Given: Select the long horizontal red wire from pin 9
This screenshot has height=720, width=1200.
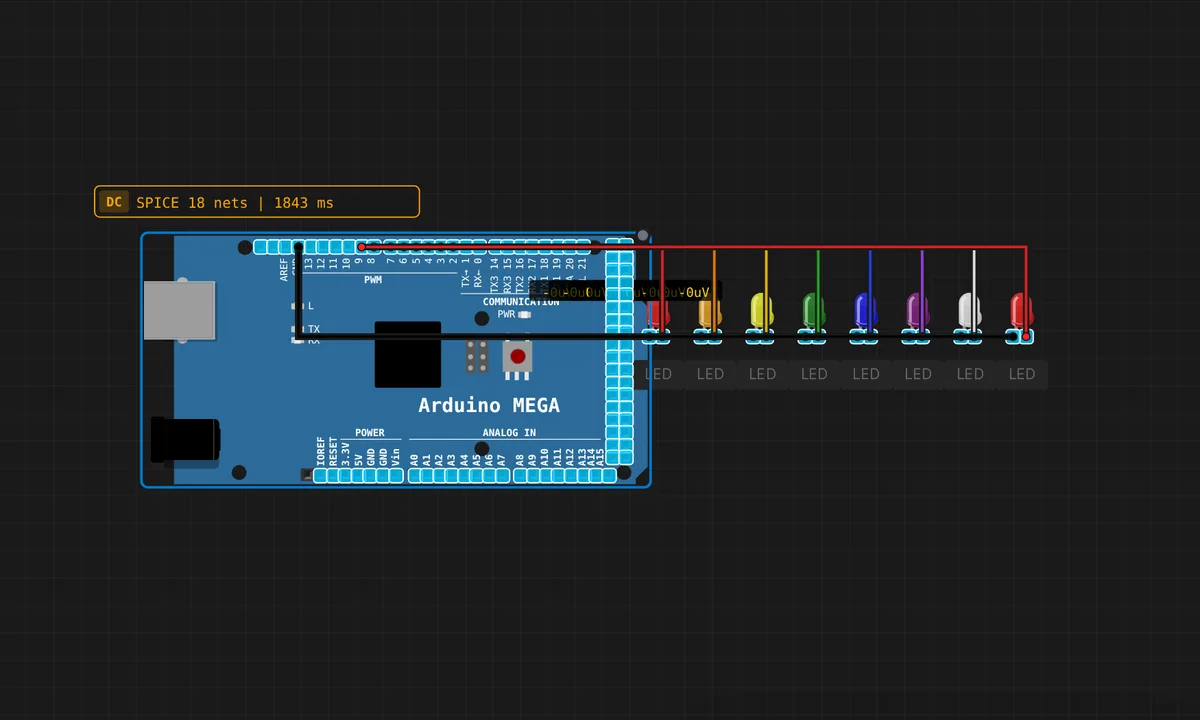Looking at the screenshot, I should (693, 246).
